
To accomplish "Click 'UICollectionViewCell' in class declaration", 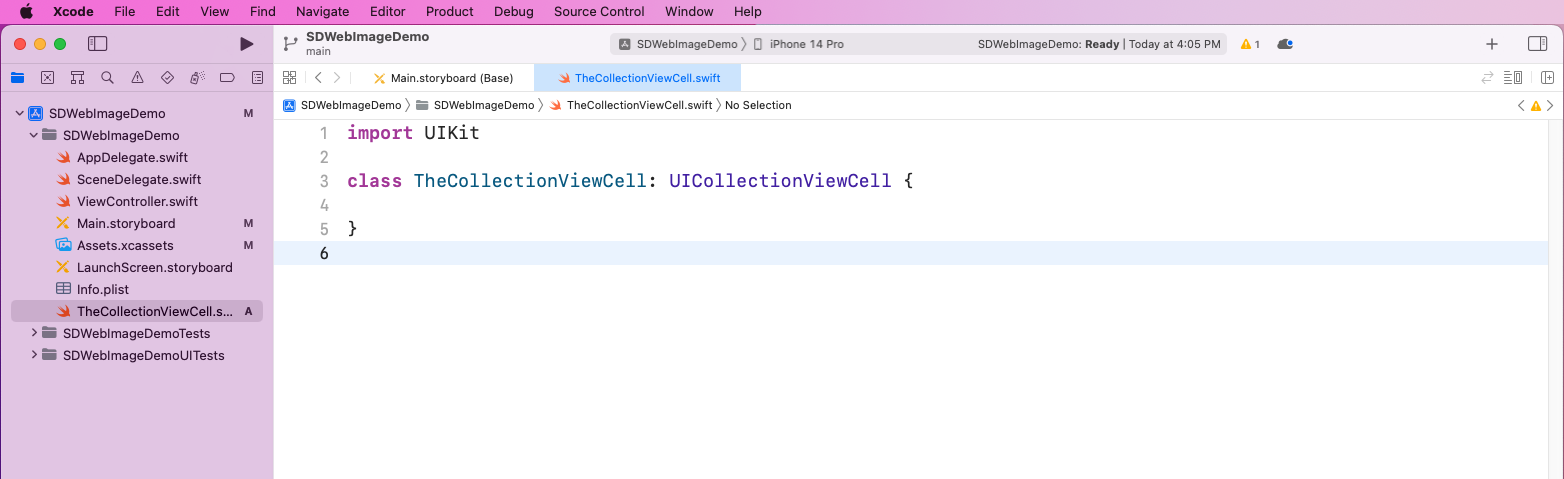I will 780,181.
